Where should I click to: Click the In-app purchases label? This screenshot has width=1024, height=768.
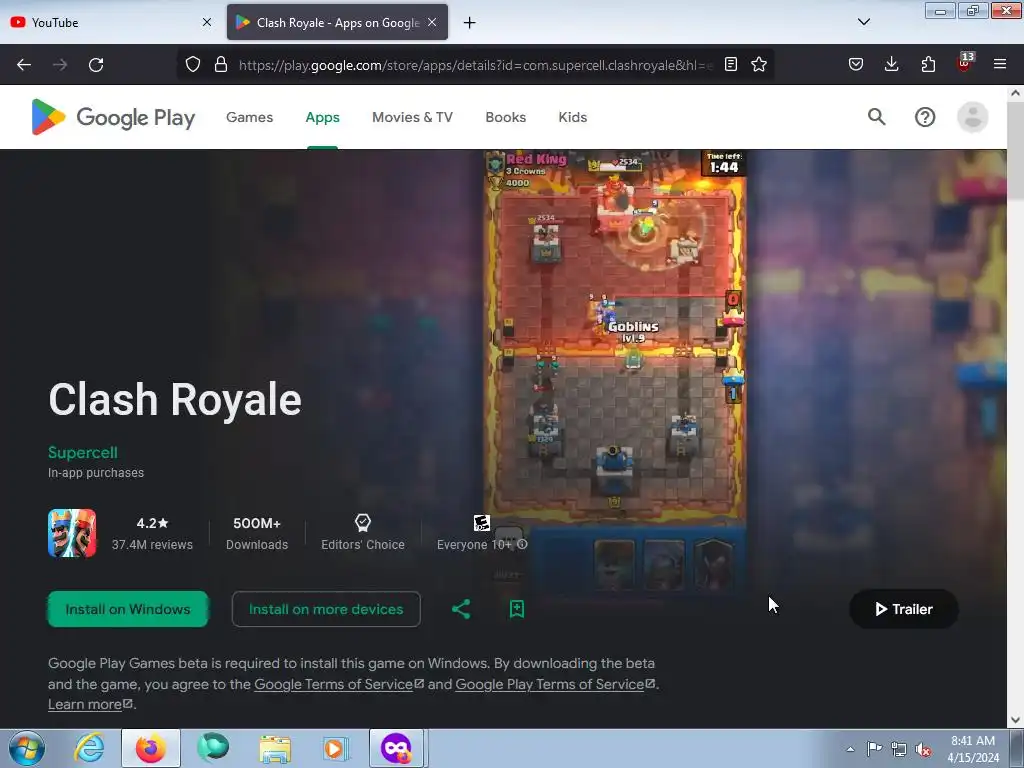(x=96, y=473)
